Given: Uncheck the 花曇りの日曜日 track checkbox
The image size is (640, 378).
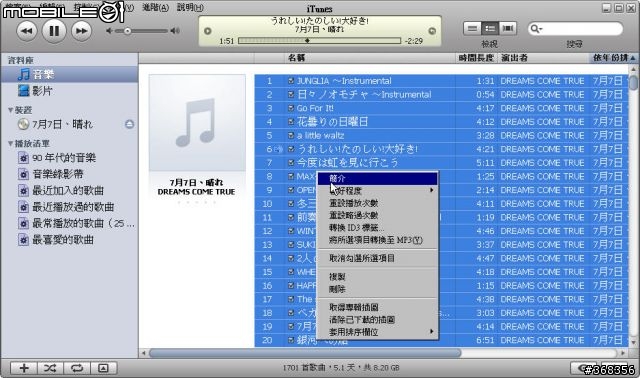Looking at the screenshot, I should pyautogui.click(x=291, y=122).
